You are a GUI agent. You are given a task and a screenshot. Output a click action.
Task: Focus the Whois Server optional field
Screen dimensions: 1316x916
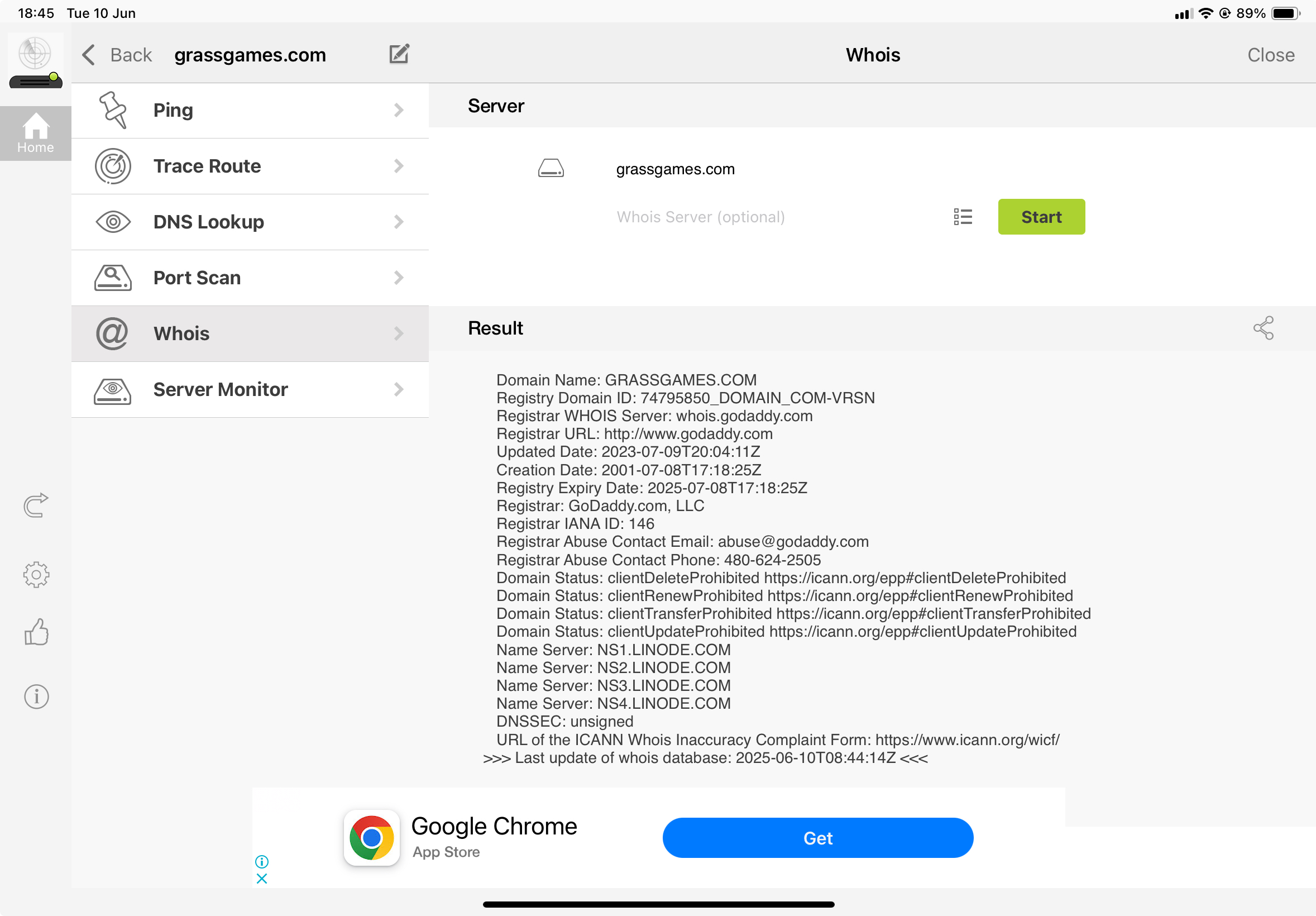coord(700,217)
